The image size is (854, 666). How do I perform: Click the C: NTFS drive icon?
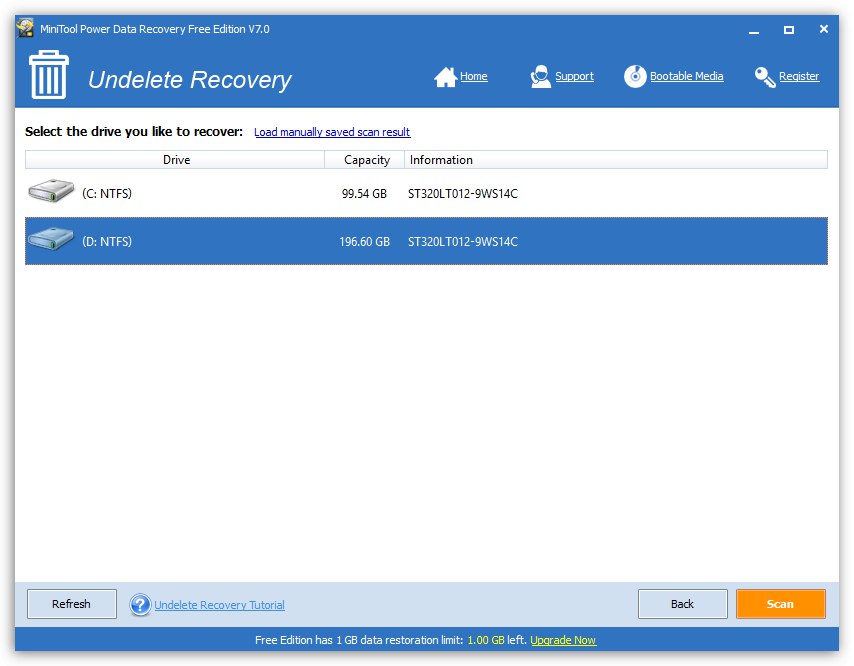pyautogui.click(x=51, y=191)
